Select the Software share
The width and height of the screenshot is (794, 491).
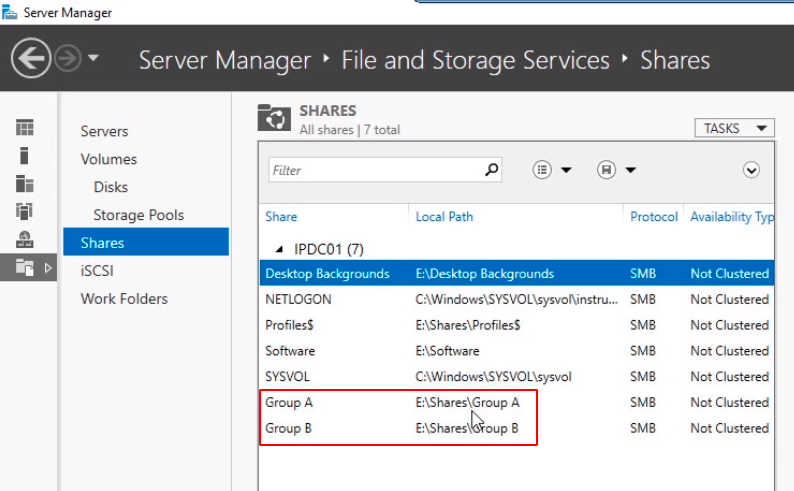[x=290, y=351]
